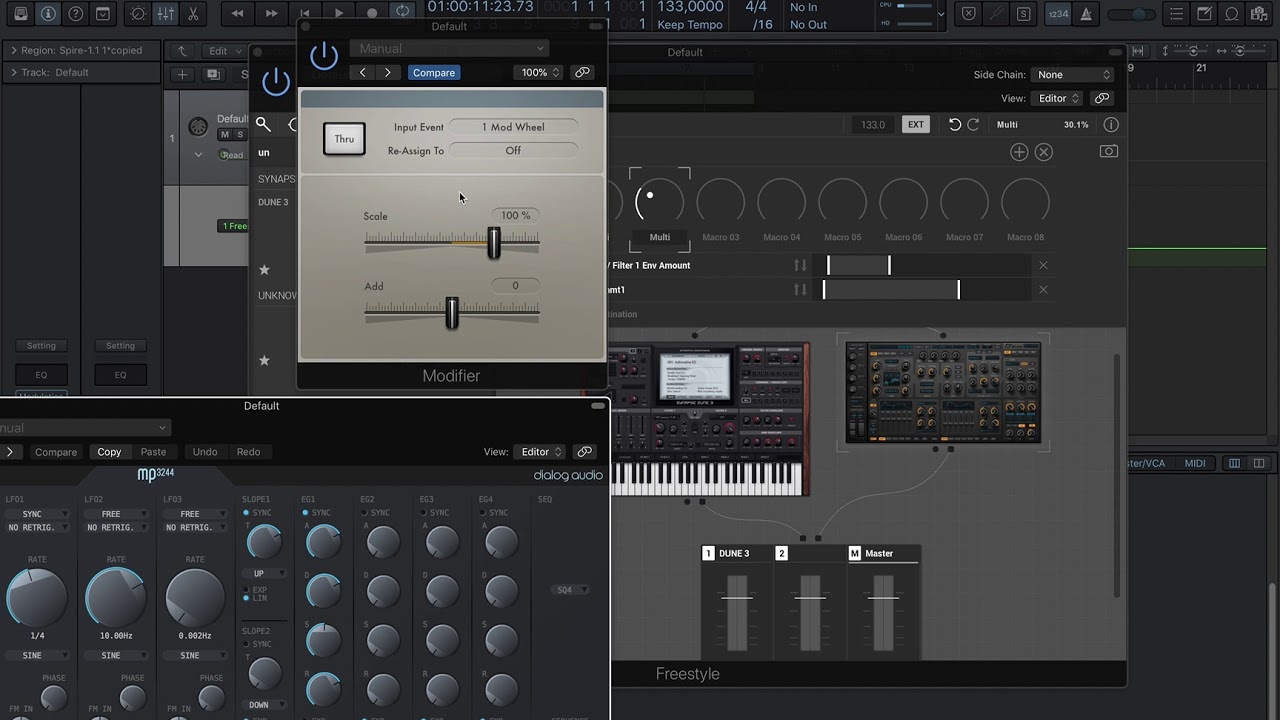Click the undo arrow in Freestyle
1280x720 pixels.
pos(955,125)
